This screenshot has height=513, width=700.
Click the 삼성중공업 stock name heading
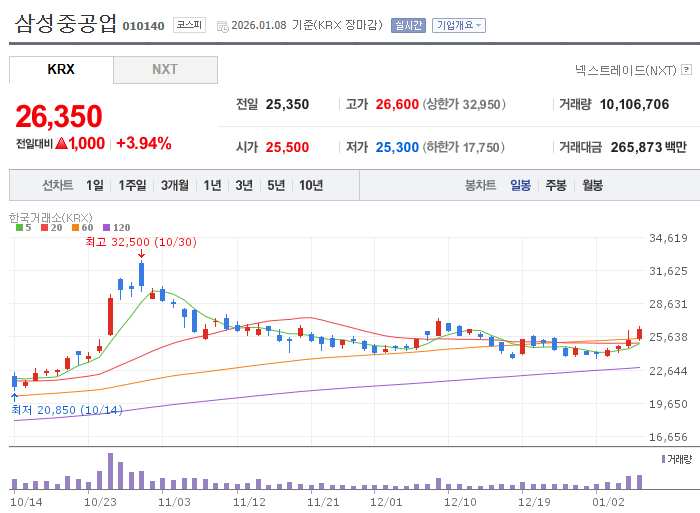point(66,24)
